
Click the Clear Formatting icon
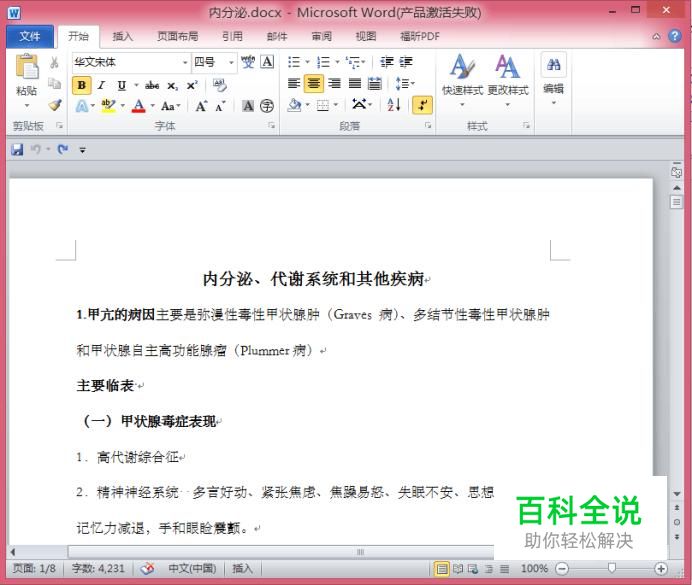(x=219, y=85)
